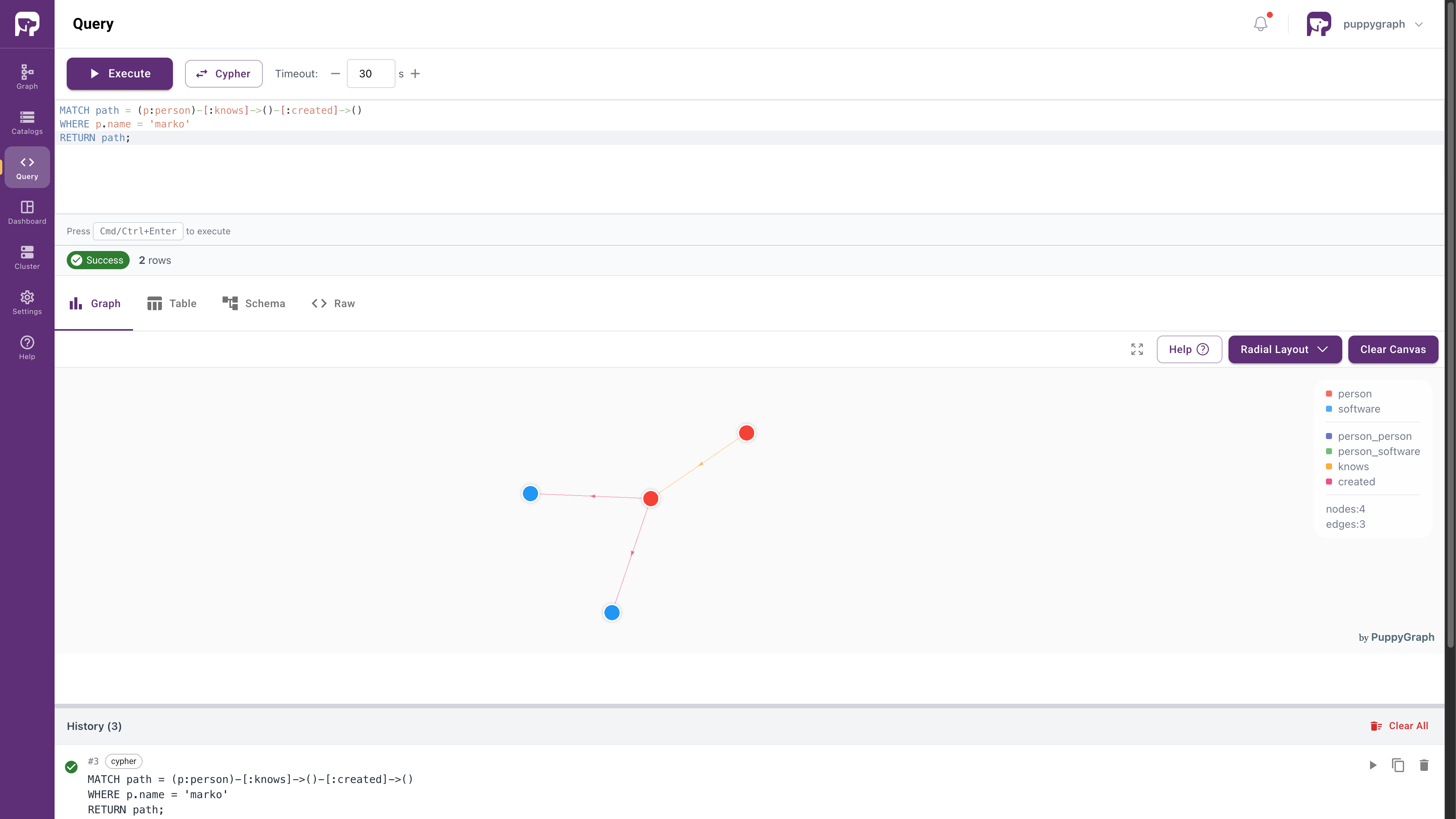Open the Schema results tab

click(253, 303)
